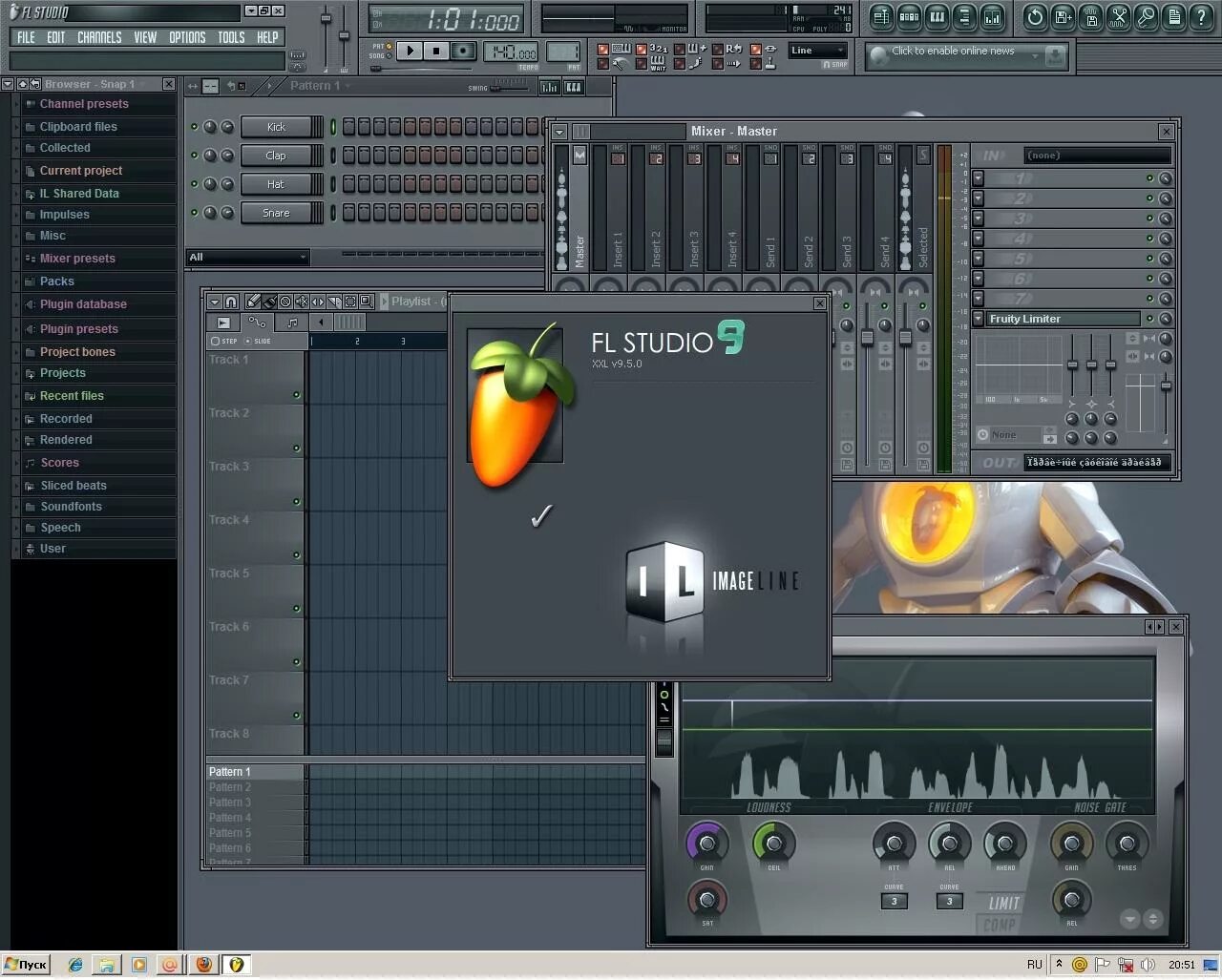Open the keyboard editor in Step Sequencer
Viewport: 1222px width, 980px height.
(573, 87)
